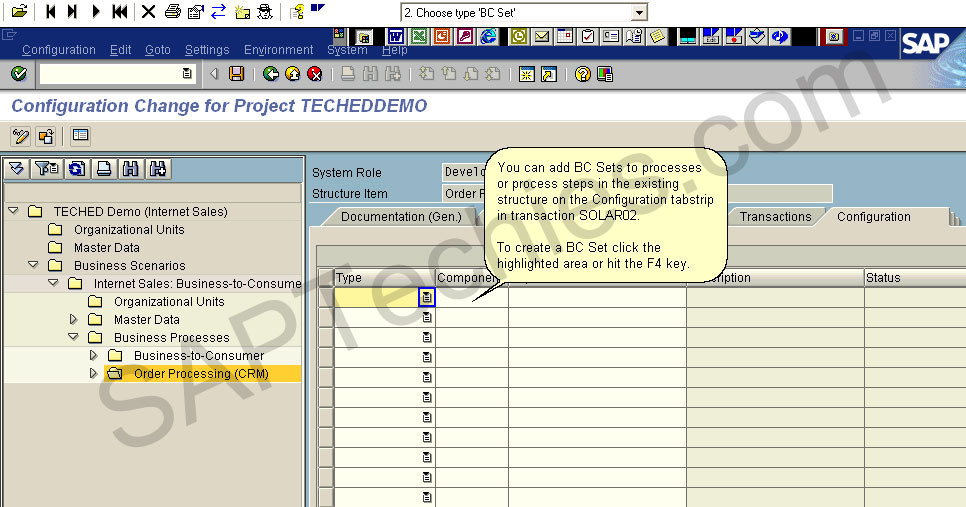Select the Business Scenarios folder
966x507 pixels.
click(129, 266)
